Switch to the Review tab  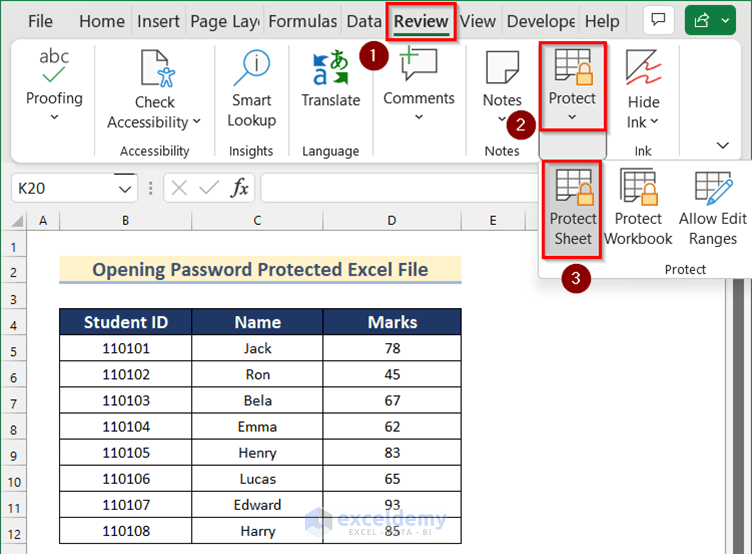(421, 21)
